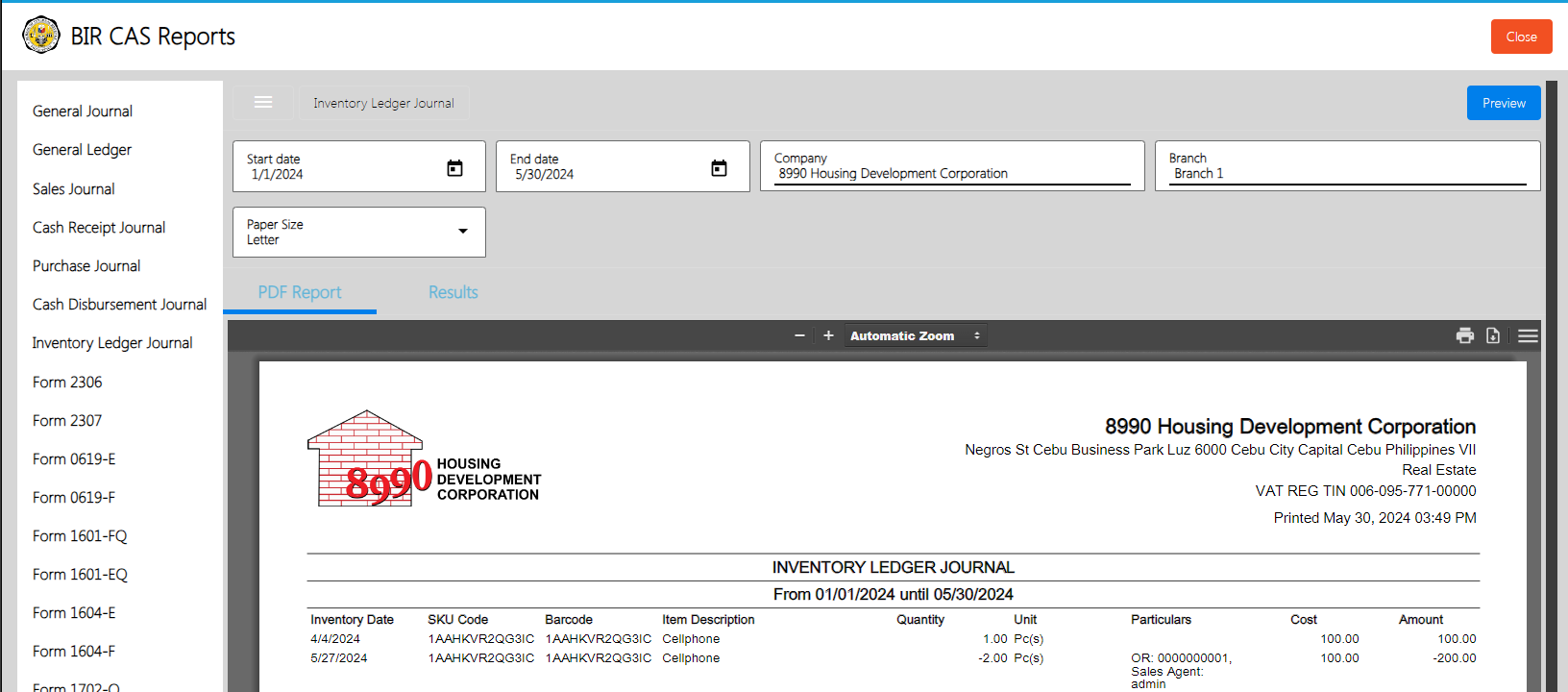
Task: Click the Preview button
Action: click(1504, 103)
